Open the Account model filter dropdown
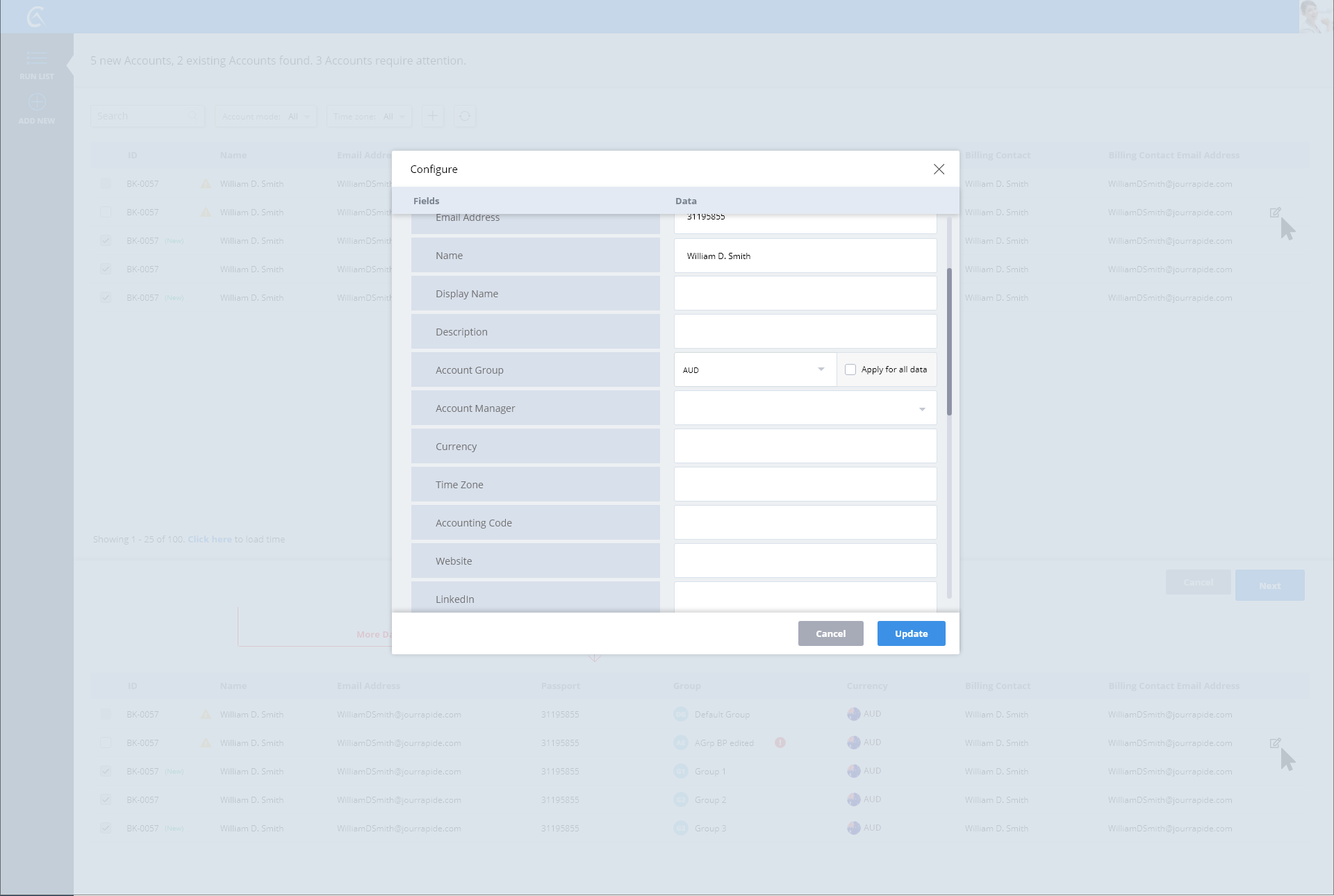This screenshot has height=896, width=1334. coord(265,116)
